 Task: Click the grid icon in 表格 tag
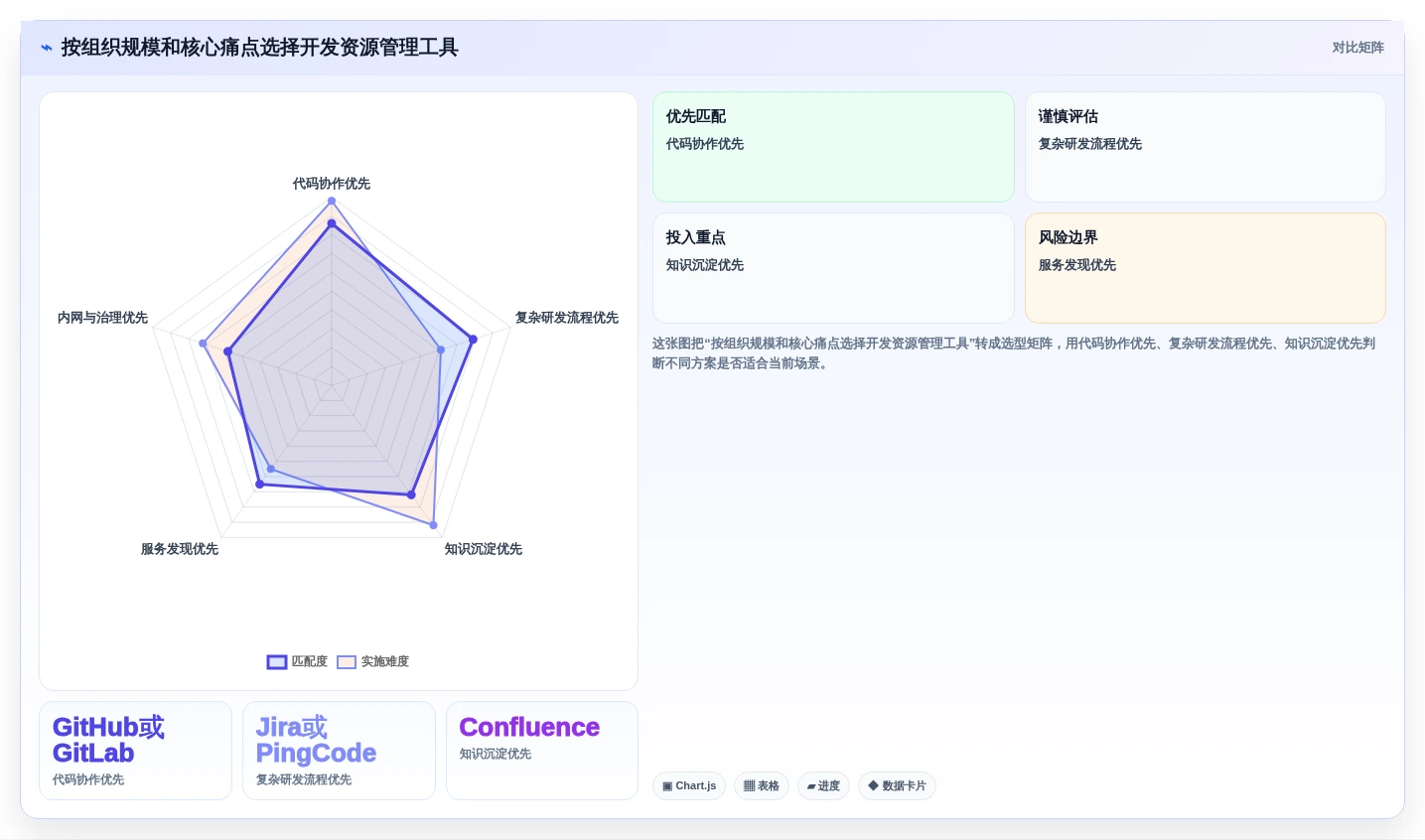[749, 785]
